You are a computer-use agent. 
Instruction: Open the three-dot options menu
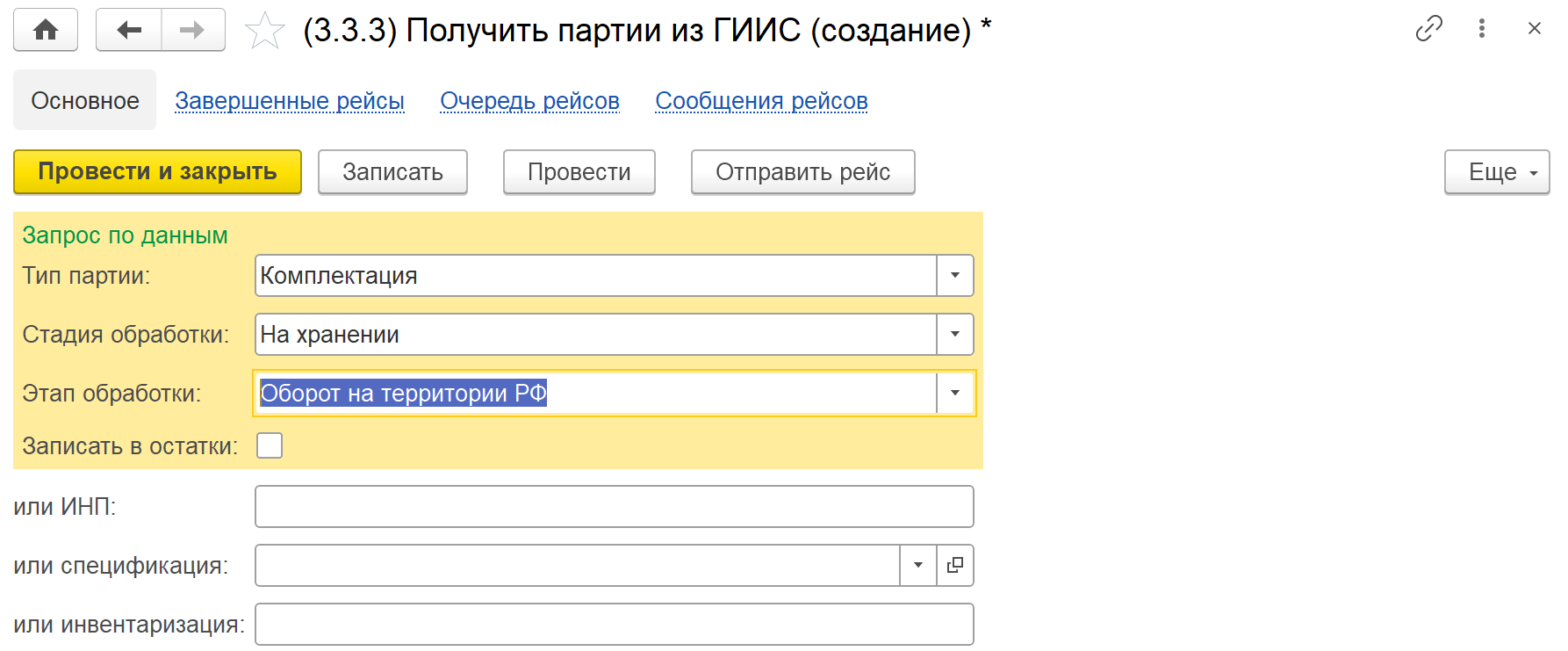[1482, 28]
